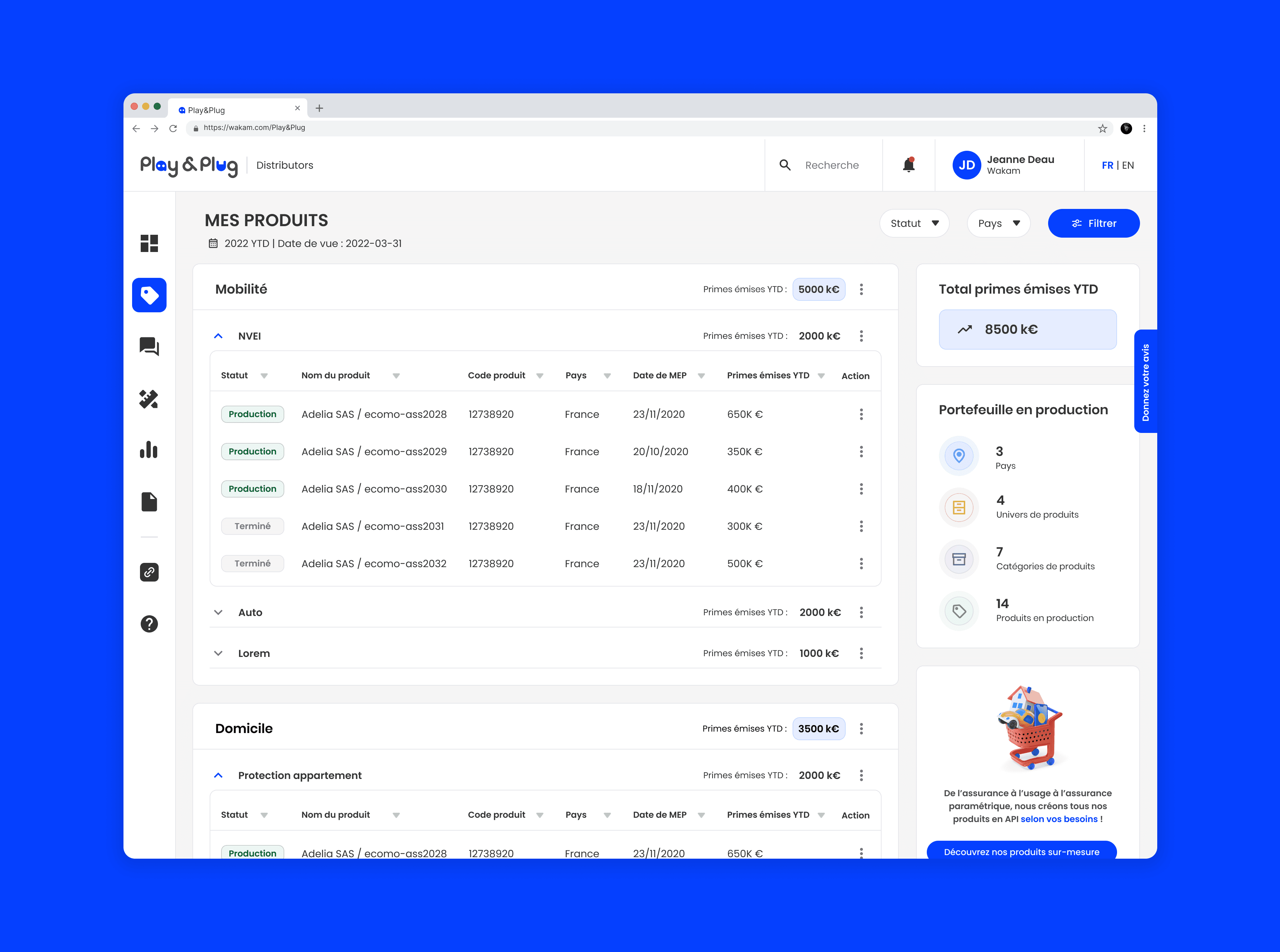Screen dimensions: 1280x952
Task: Expand the Auto product section
Action: tap(218, 612)
